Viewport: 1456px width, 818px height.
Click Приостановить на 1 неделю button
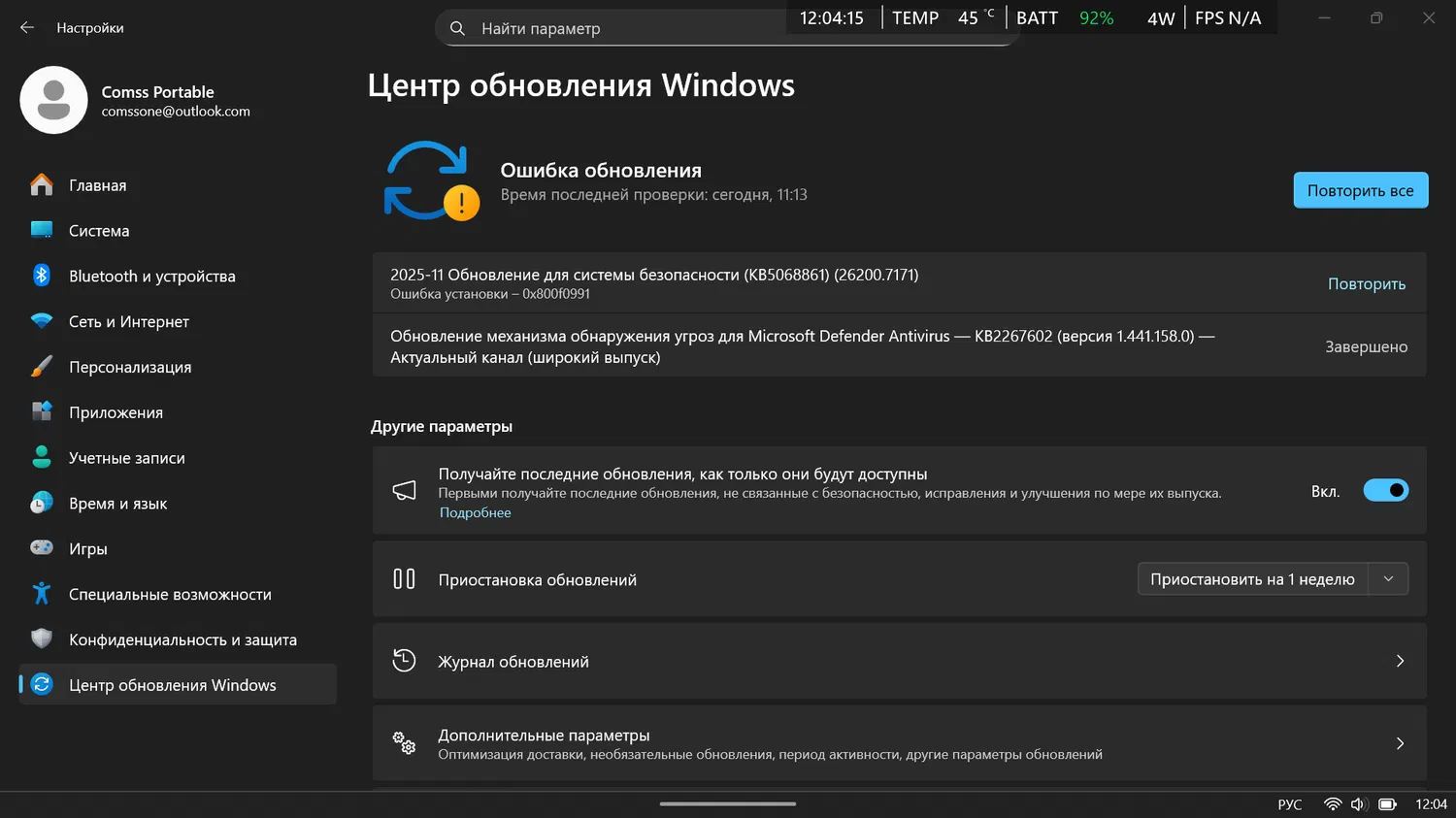coord(1252,579)
